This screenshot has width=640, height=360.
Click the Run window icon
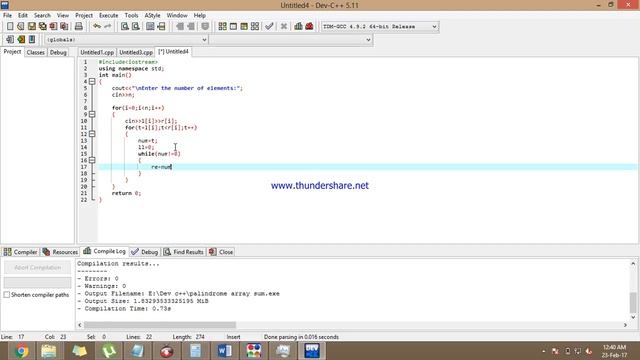(x=233, y=27)
